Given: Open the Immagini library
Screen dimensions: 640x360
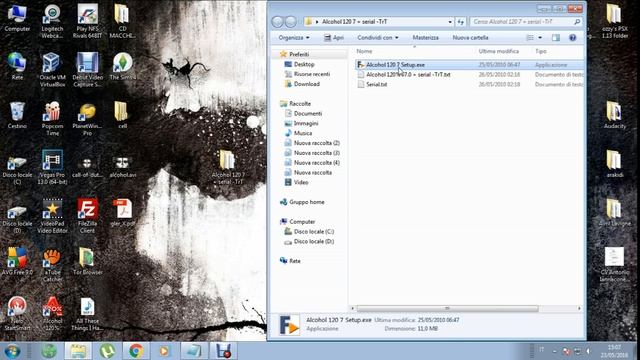Looking at the screenshot, I should tap(301, 123).
